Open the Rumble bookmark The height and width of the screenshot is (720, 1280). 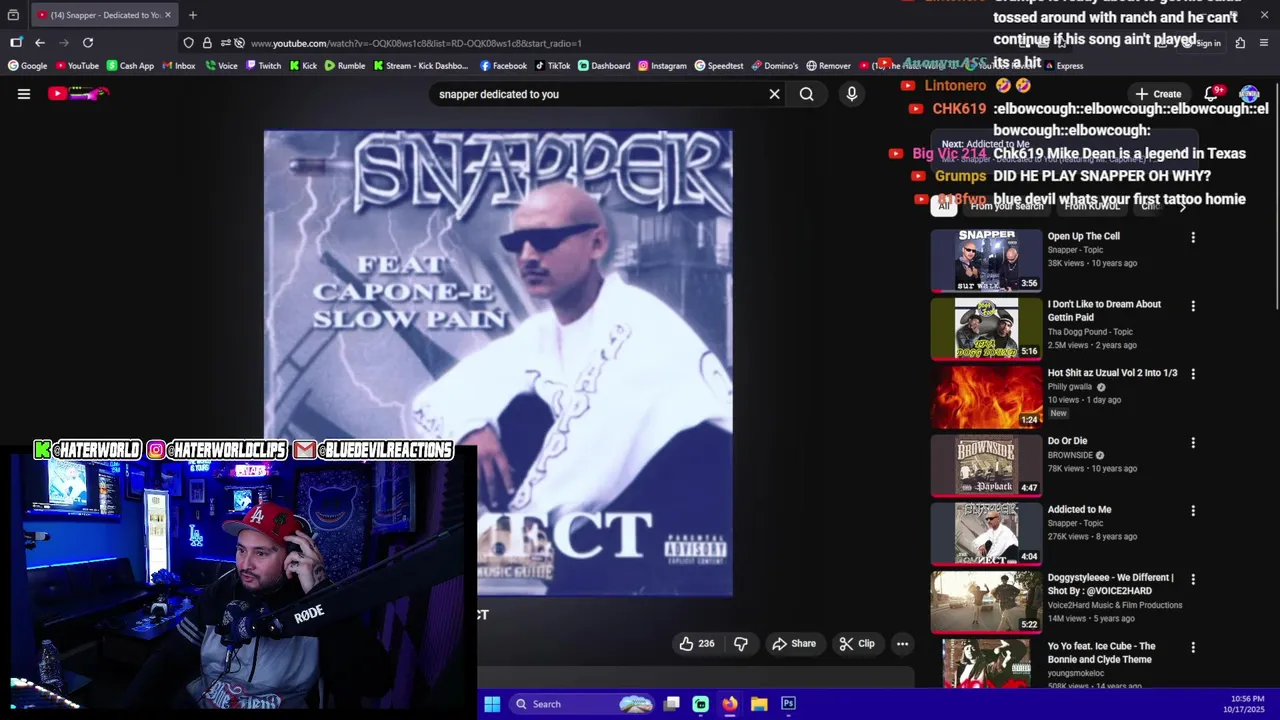click(345, 66)
